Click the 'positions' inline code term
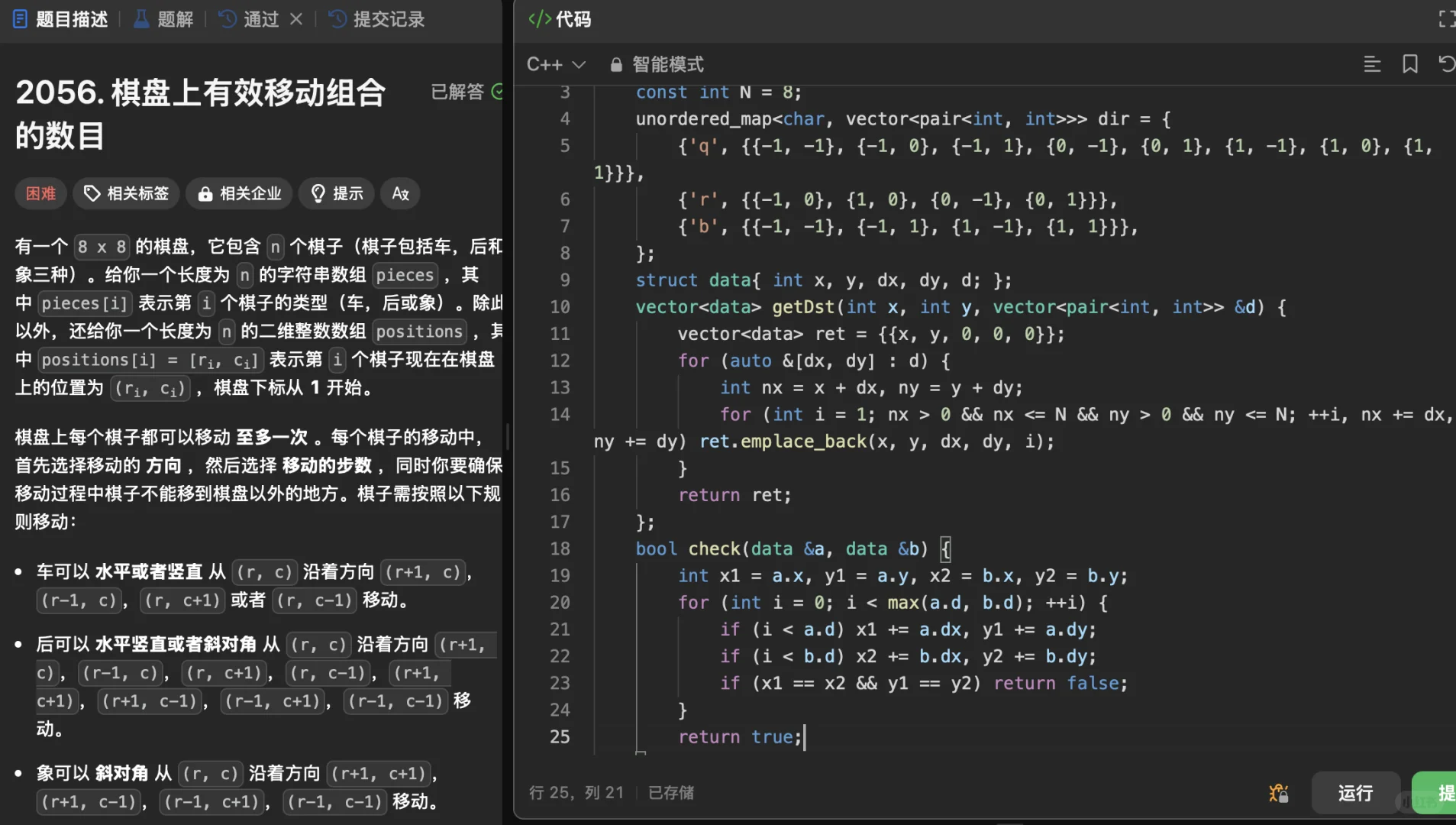The image size is (1456, 825). click(x=419, y=332)
